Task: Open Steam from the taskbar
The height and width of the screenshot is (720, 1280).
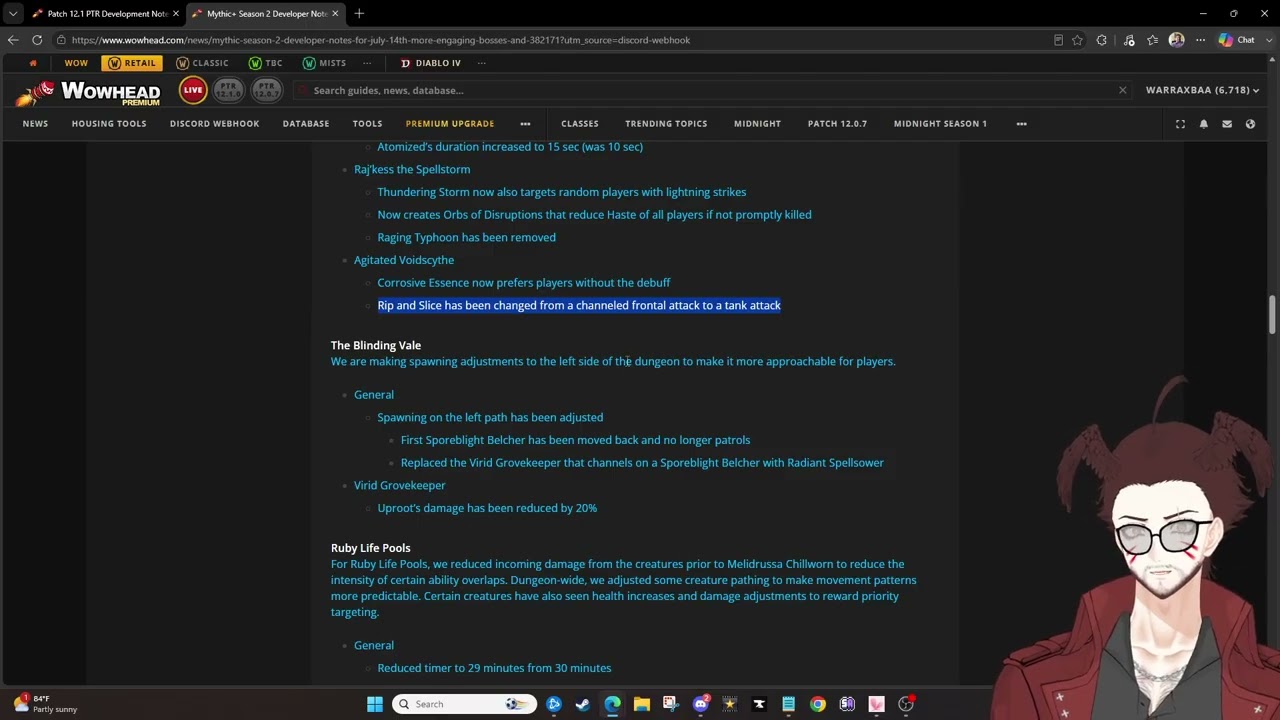Action: point(583,704)
